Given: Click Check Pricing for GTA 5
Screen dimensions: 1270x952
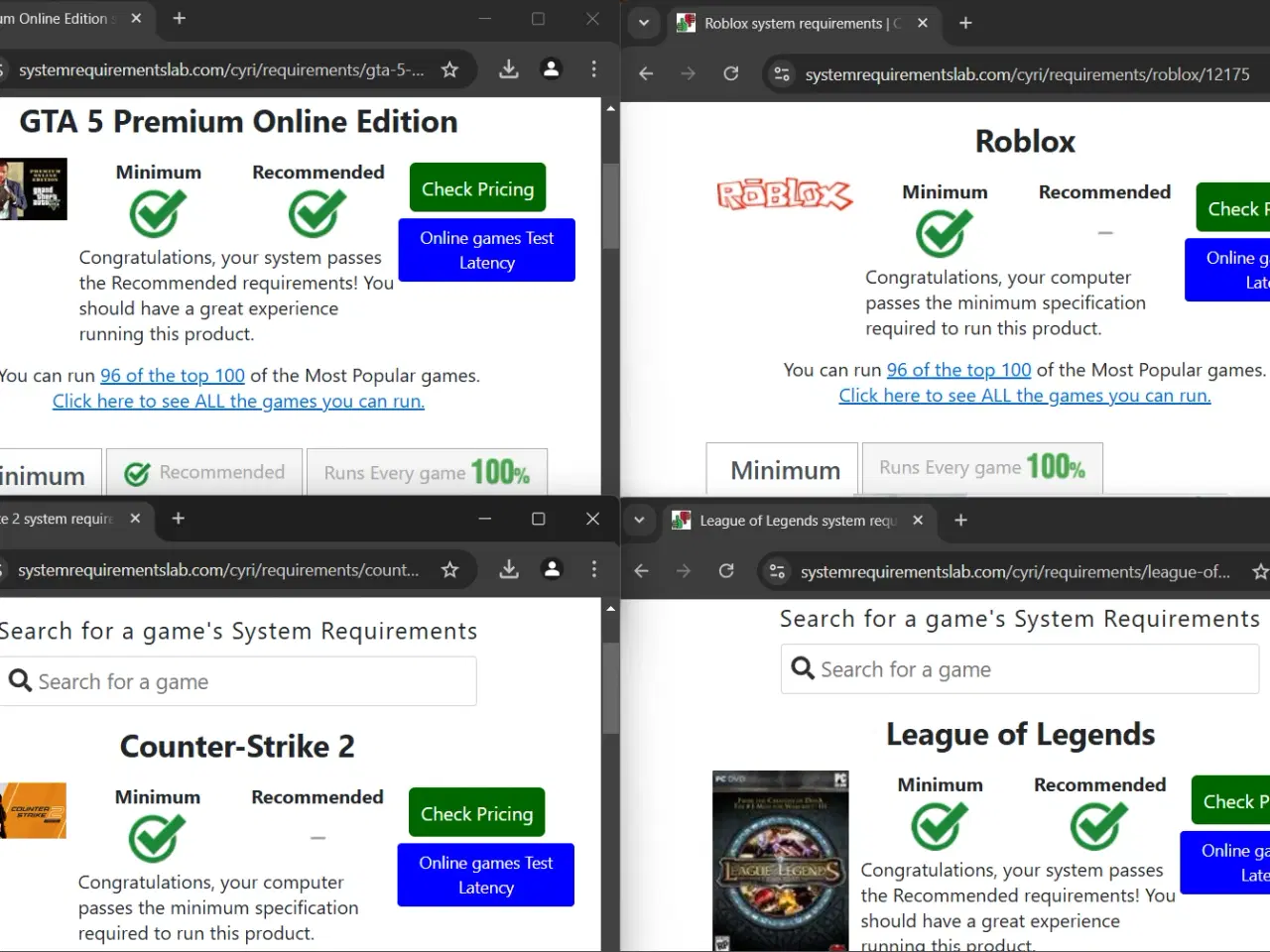Looking at the screenshot, I should [x=477, y=188].
